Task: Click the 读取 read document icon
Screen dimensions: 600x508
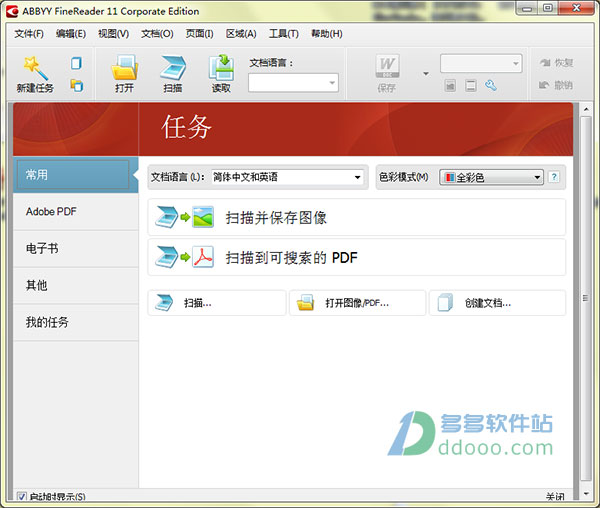Action: pyautogui.click(x=221, y=68)
